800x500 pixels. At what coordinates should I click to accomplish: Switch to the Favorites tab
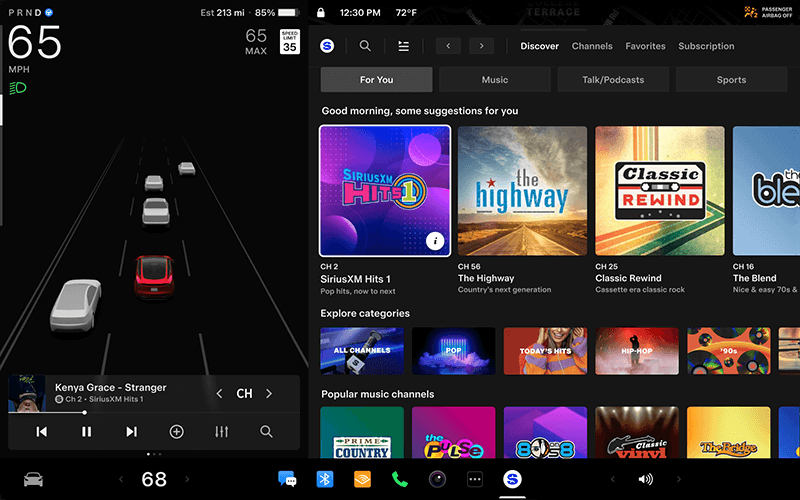pyautogui.click(x=645, y=46)
